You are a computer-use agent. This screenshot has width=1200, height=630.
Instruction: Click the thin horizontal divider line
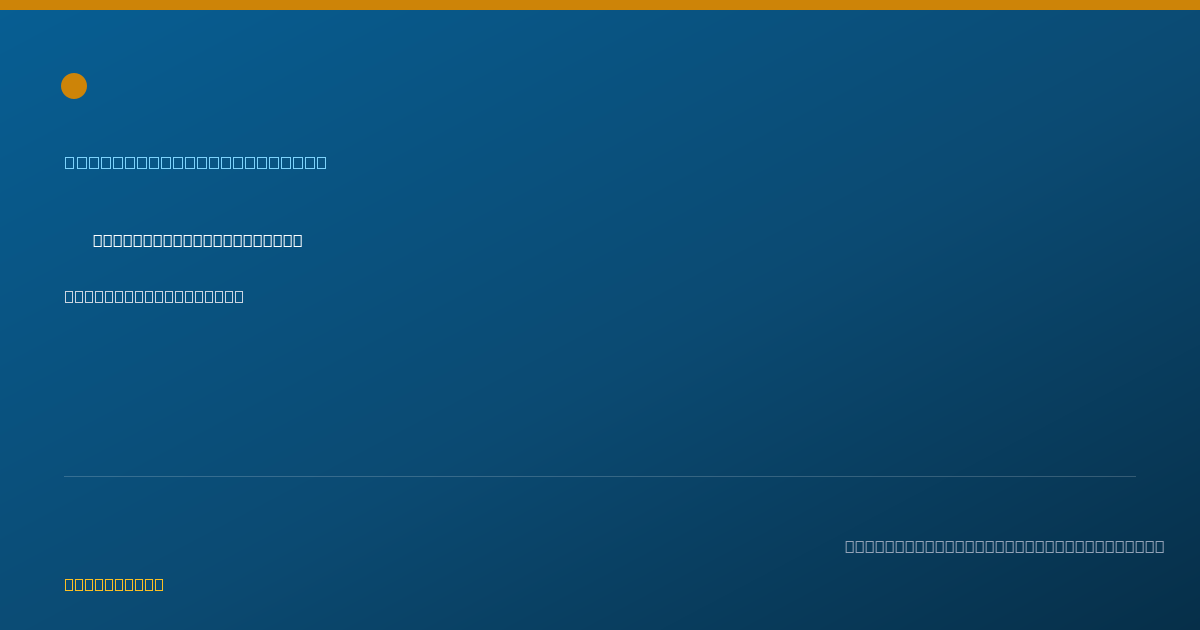click(600, 476)
